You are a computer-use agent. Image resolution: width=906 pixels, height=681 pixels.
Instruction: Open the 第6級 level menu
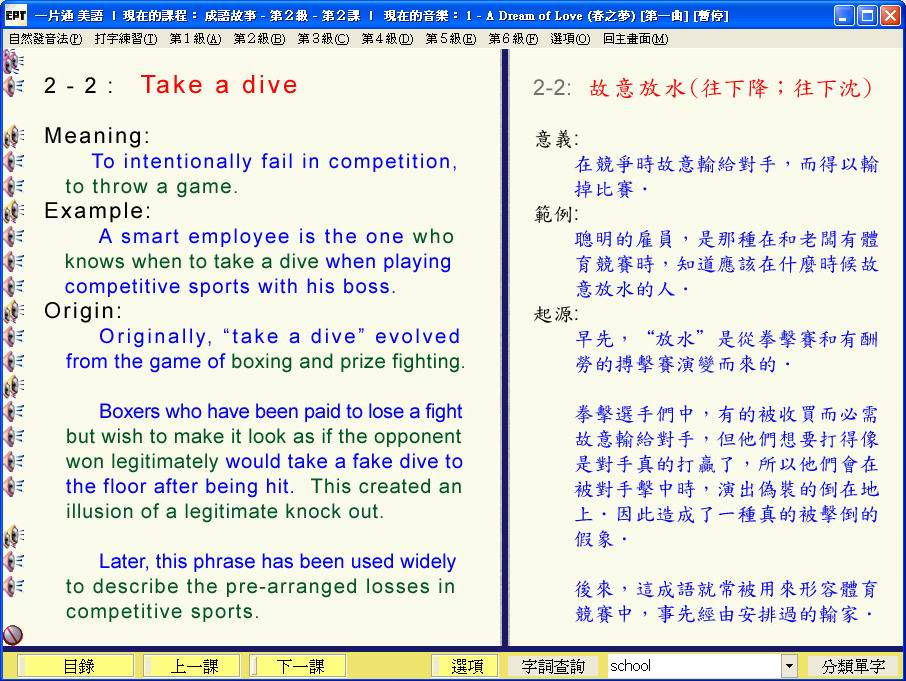click(x=512, y=39)
